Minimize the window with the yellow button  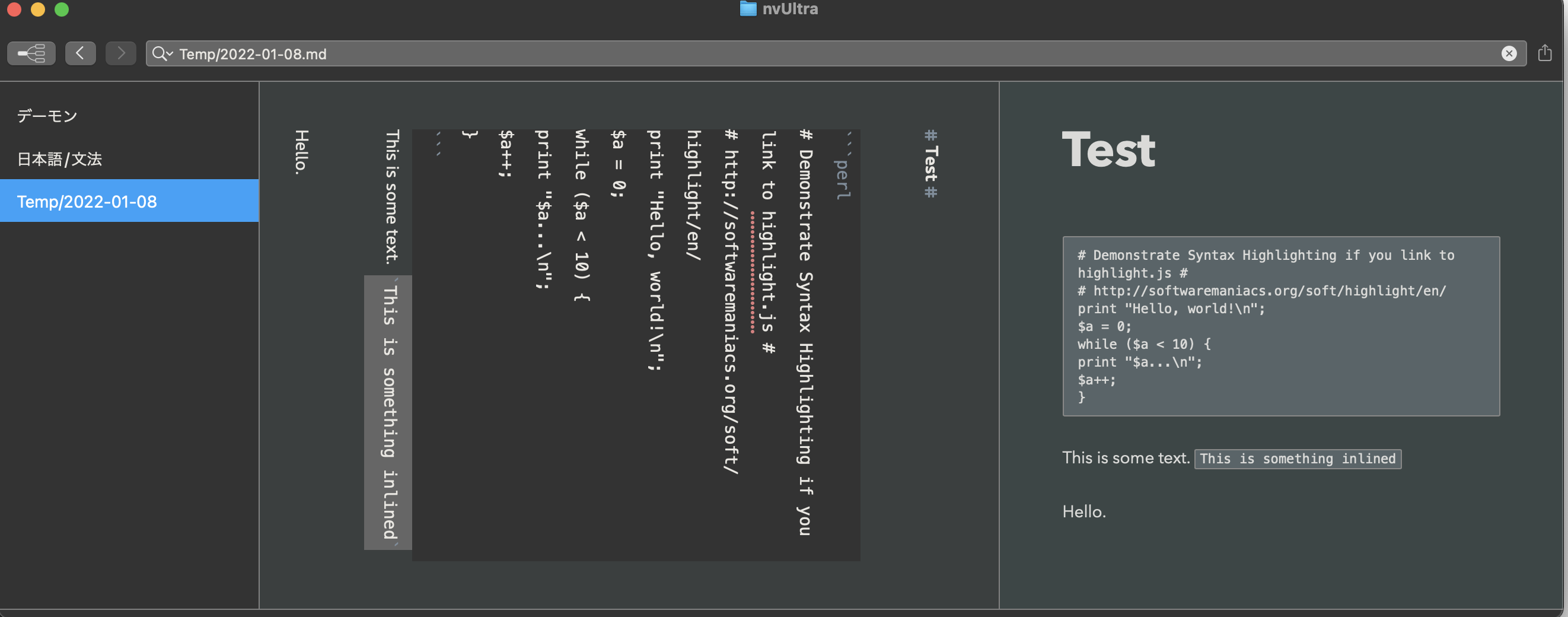(x=38, y=9)
